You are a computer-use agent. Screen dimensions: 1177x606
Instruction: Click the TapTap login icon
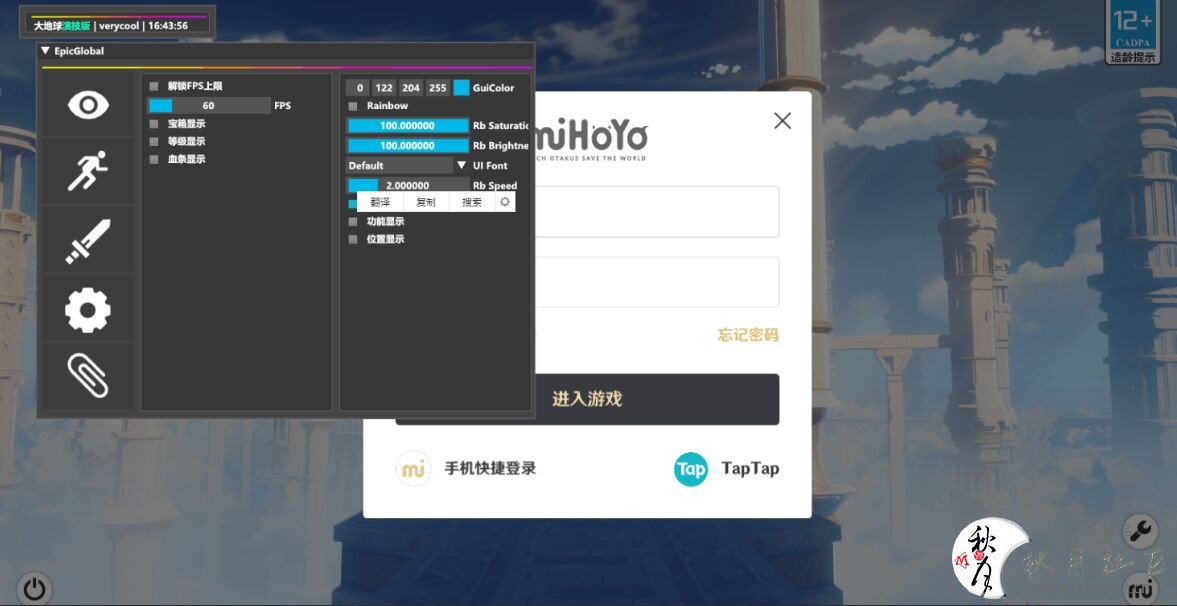coord(690,468)
